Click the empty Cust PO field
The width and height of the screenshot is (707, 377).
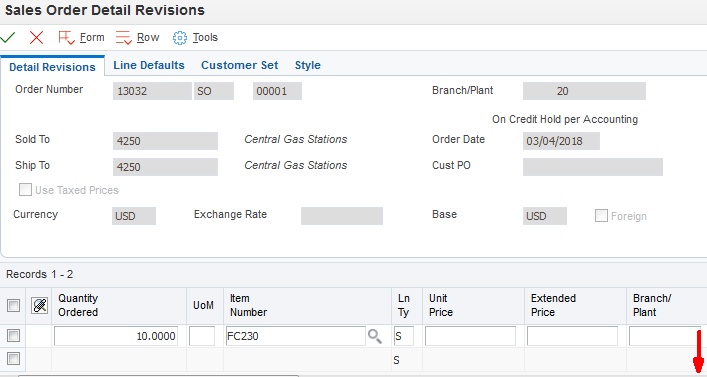[x=593, y=167]
